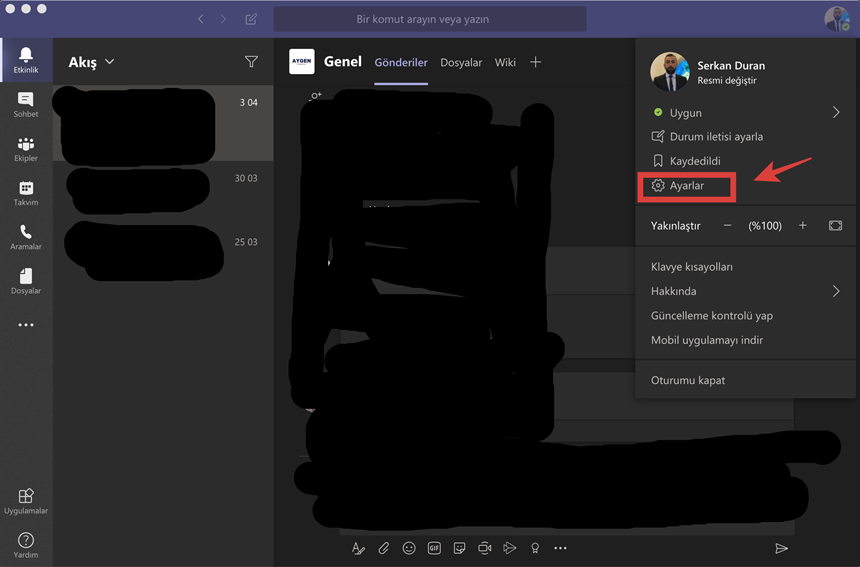
Task: Click Resmi değiştir link
Action: tap(727, 81)
